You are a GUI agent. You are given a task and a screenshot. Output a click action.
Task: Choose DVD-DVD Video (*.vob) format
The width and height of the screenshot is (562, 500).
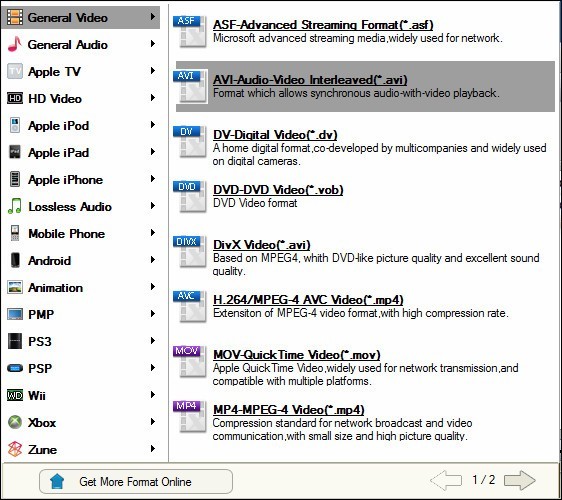click(x=278, y=190)
